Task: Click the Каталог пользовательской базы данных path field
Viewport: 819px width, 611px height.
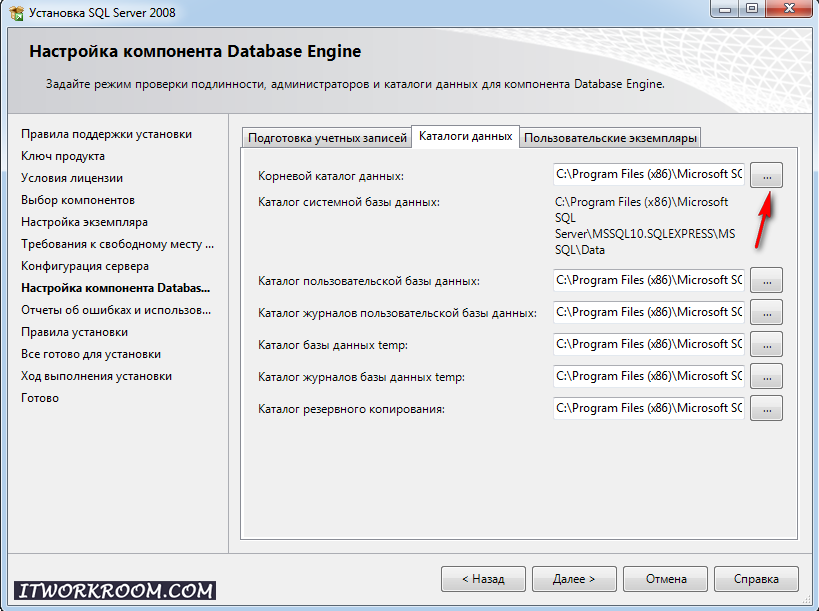Action: click(x=649, y=280)
